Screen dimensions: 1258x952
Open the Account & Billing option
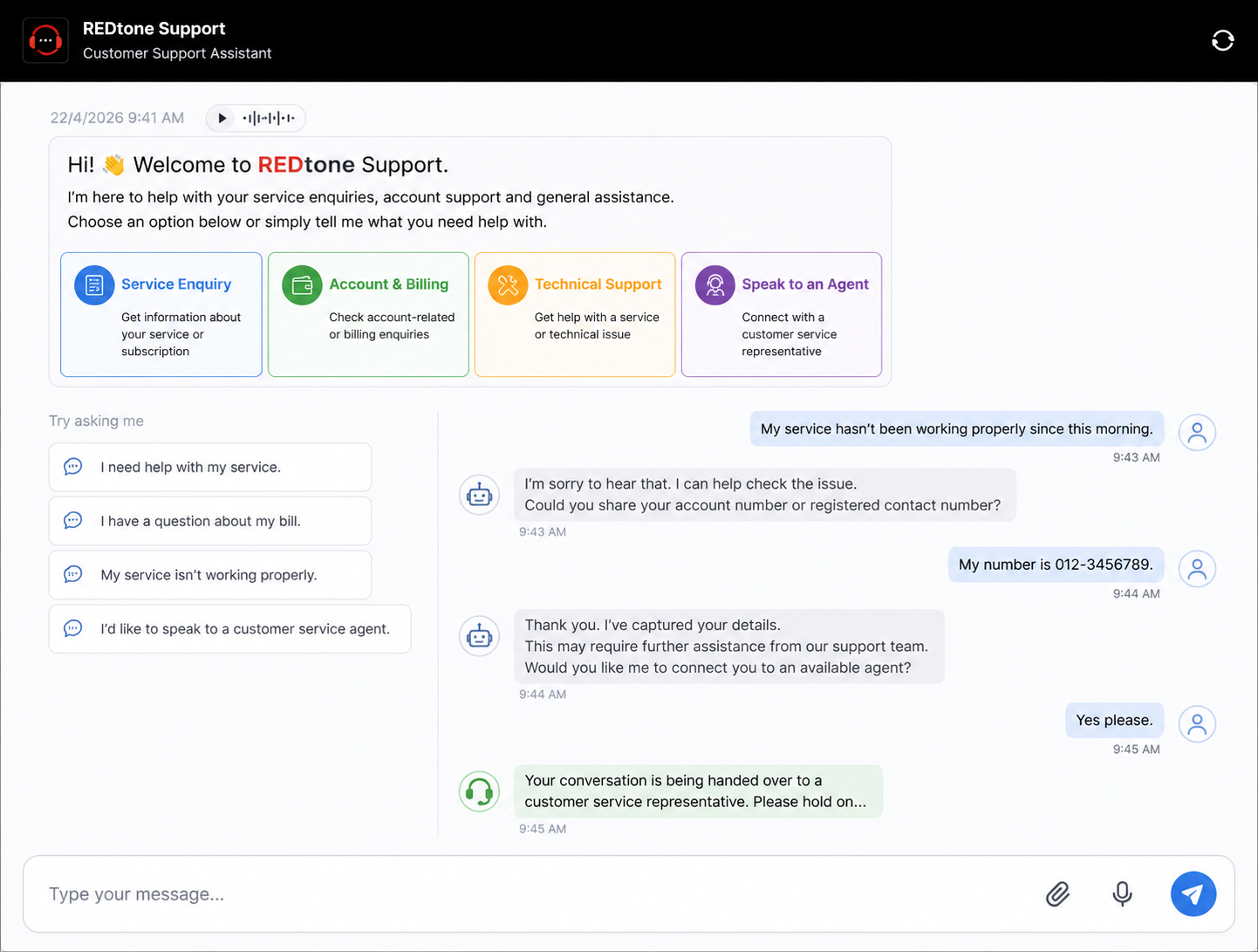coord(368,315)
